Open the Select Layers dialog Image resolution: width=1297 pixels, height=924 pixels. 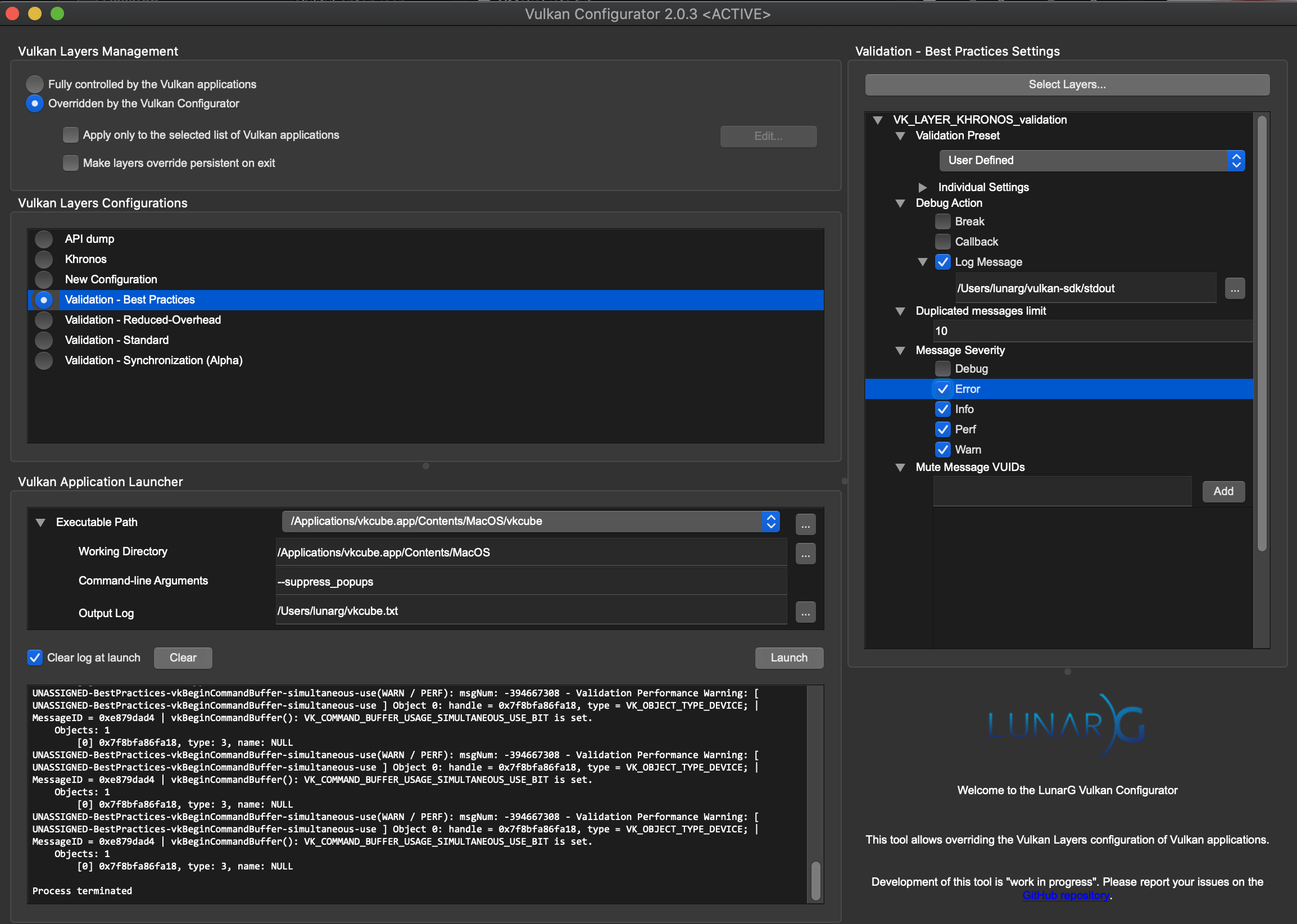click(x=1067, y=84)
